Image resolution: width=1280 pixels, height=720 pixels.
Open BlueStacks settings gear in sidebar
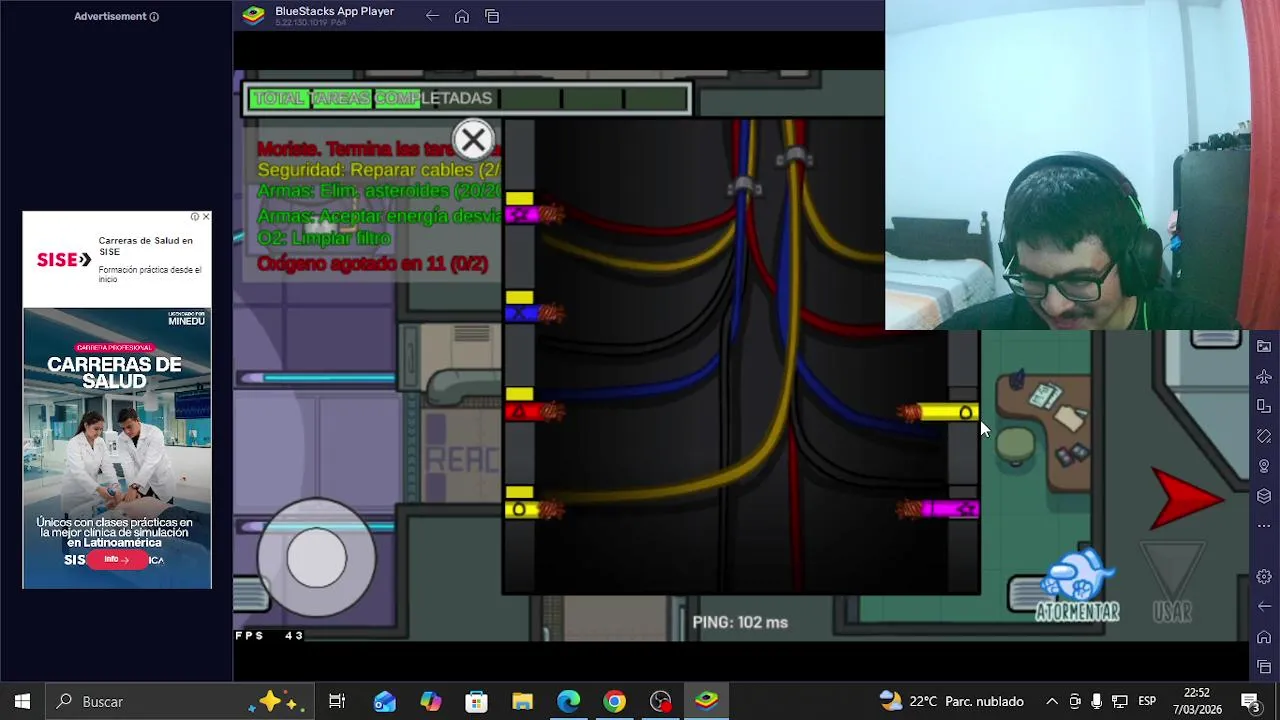pos(1264,577)
